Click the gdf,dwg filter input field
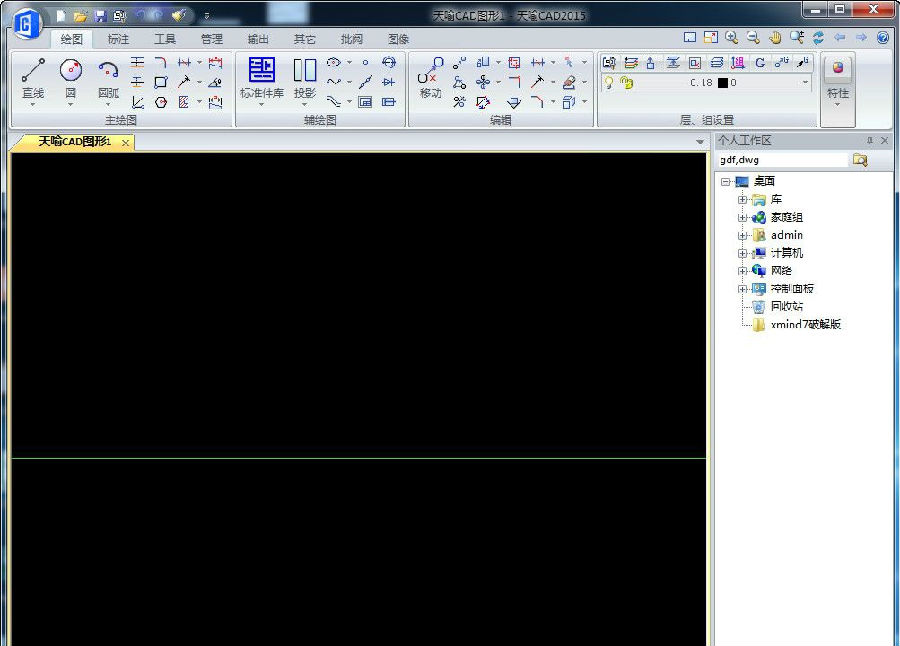 point(783,160)
